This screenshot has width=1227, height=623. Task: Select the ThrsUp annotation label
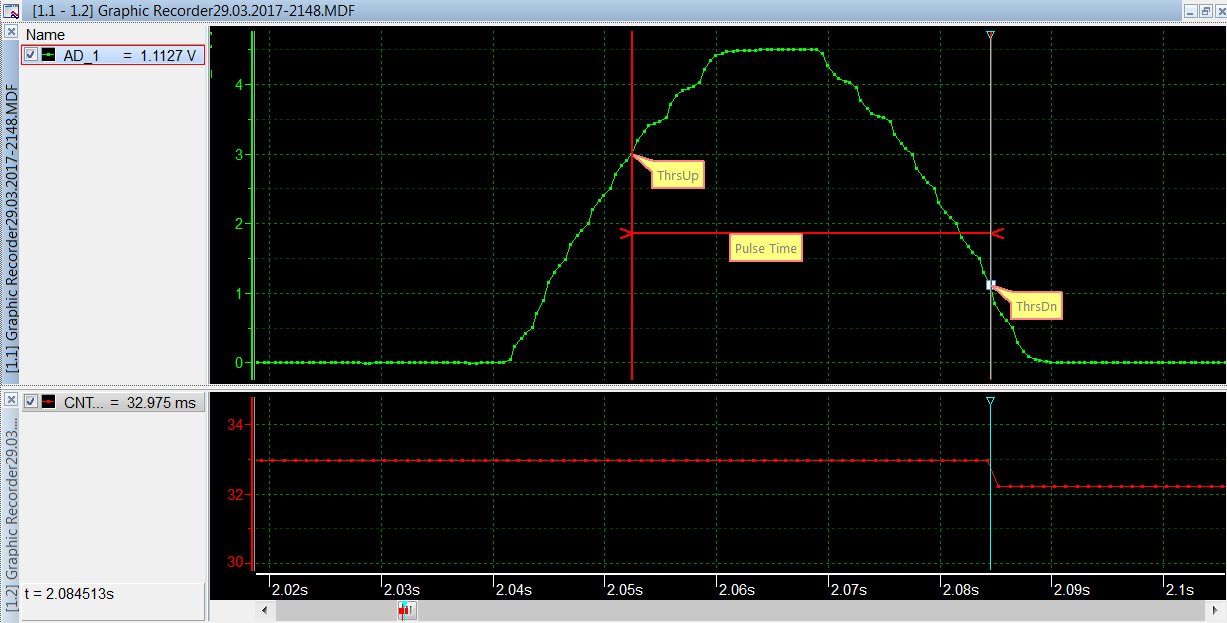coord(679,177)
